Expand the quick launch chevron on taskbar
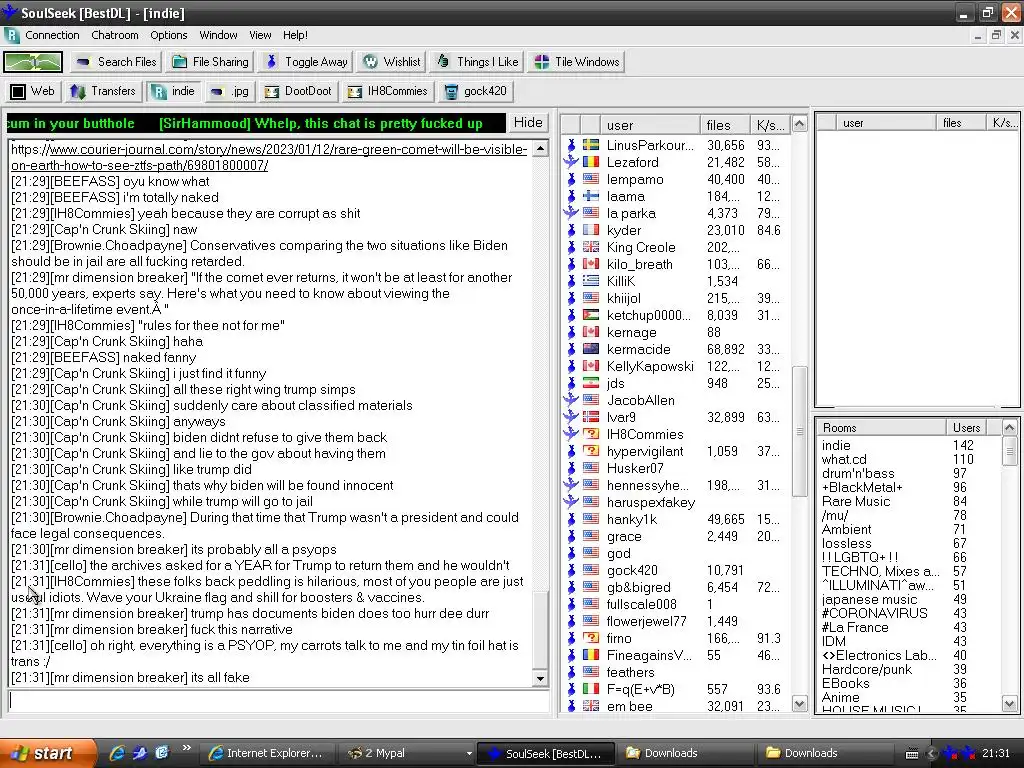 (x=187, y=748)
